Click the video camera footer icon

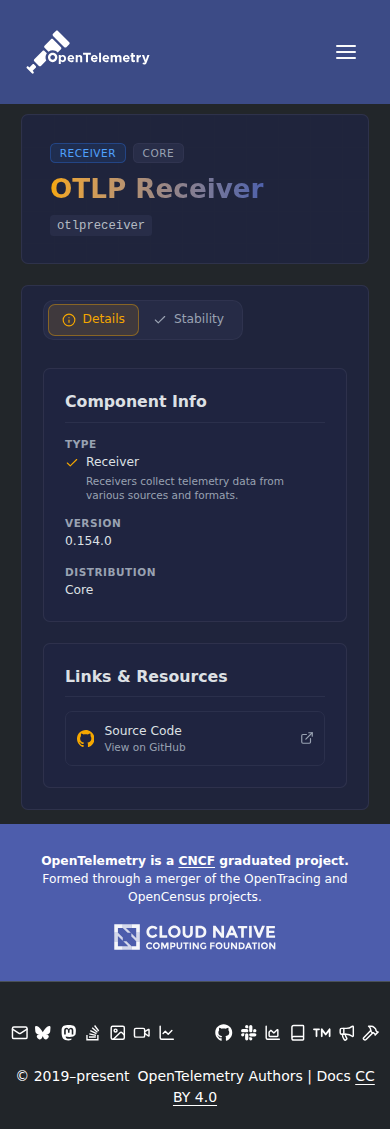click(142, 1033)
